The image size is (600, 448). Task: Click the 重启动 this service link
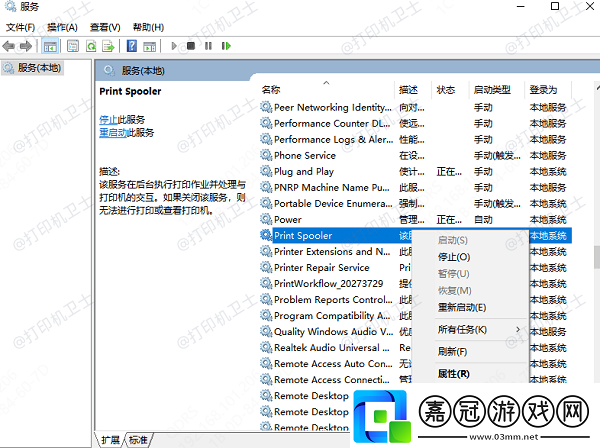tap(113, 133)
